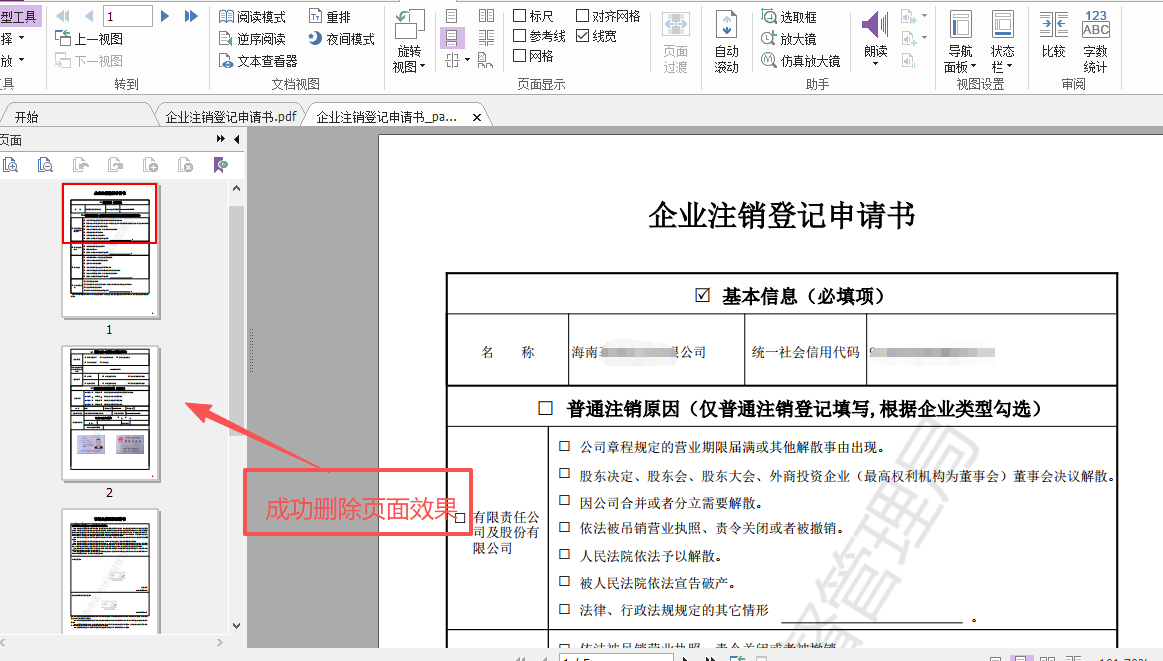Toggle 网格 grid checkbox
The image size is (1163, 661).
pyautogui.click(x=520, y=56)
